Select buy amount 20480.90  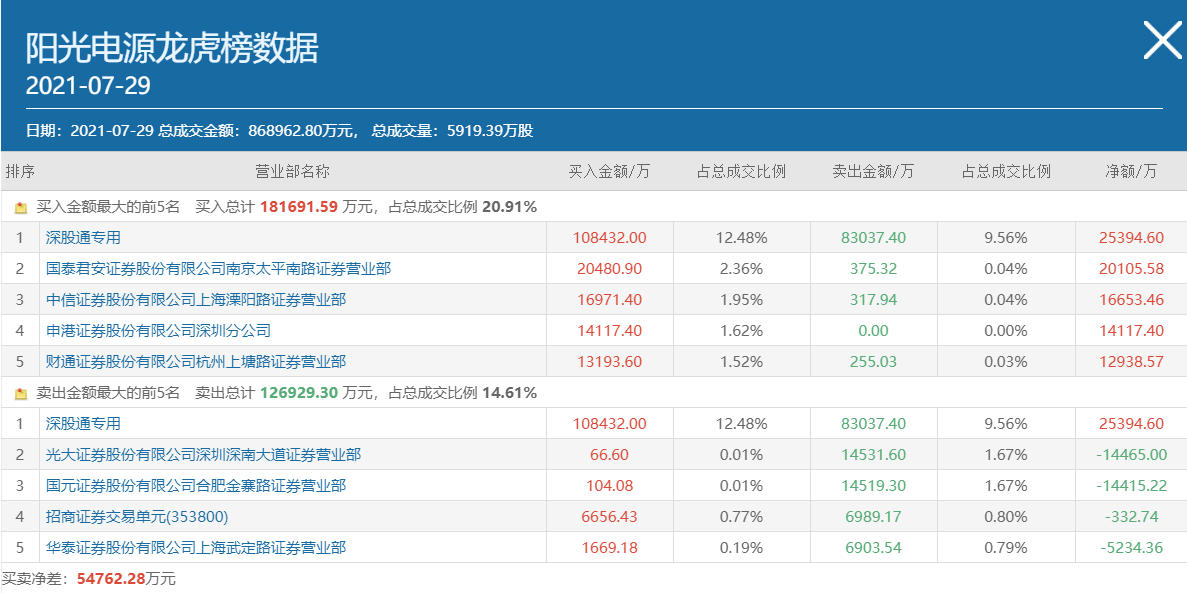point(609,269)
